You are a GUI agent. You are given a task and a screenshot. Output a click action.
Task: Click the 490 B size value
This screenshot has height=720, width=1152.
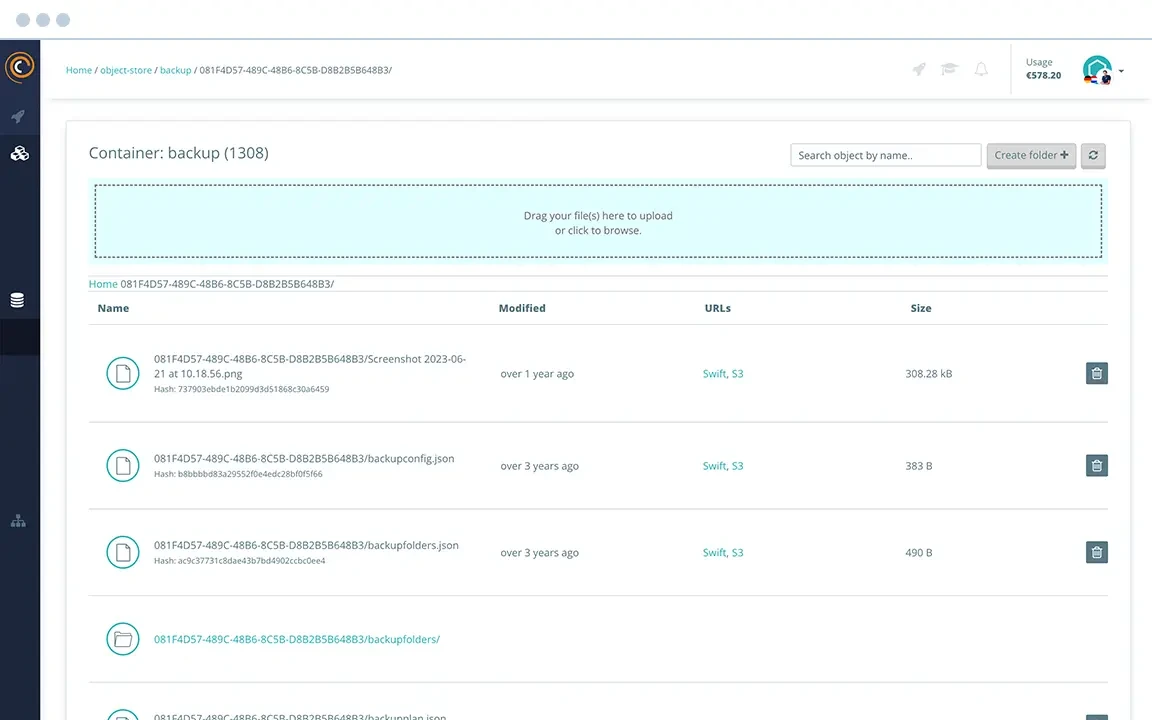[x=918, y=552]
